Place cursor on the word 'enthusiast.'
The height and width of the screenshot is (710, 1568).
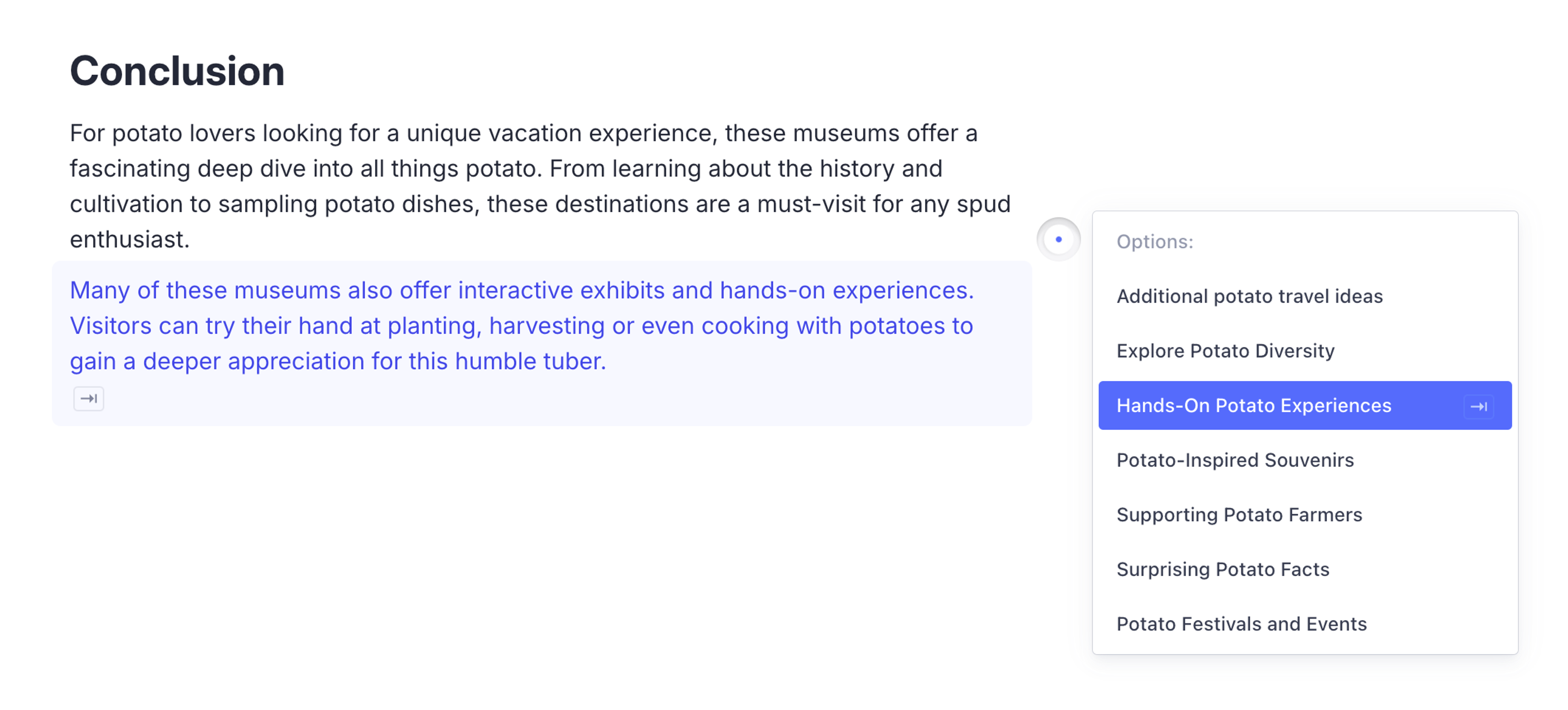coord(130,240)
